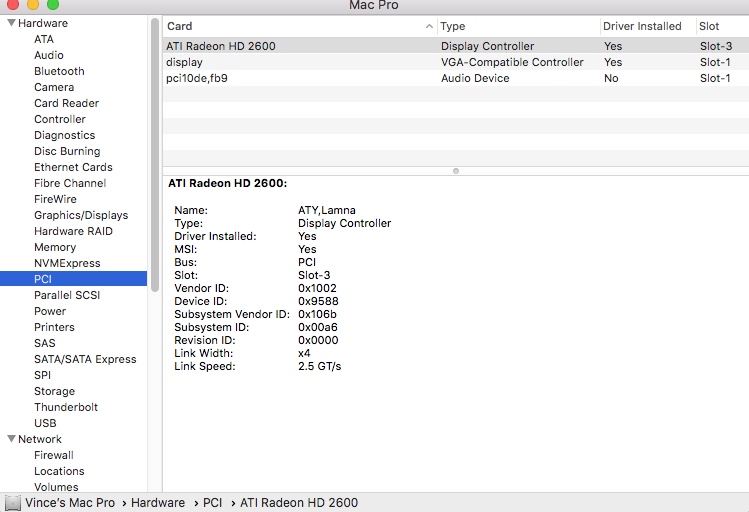Click the Hardware section header label

[x=43, y=23]
